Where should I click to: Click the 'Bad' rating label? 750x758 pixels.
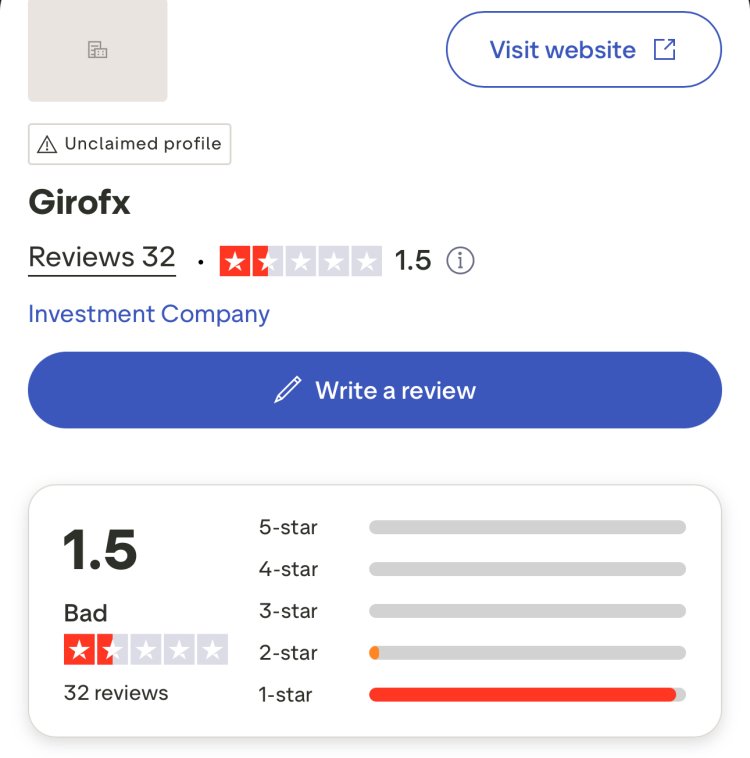pos(86,613)
